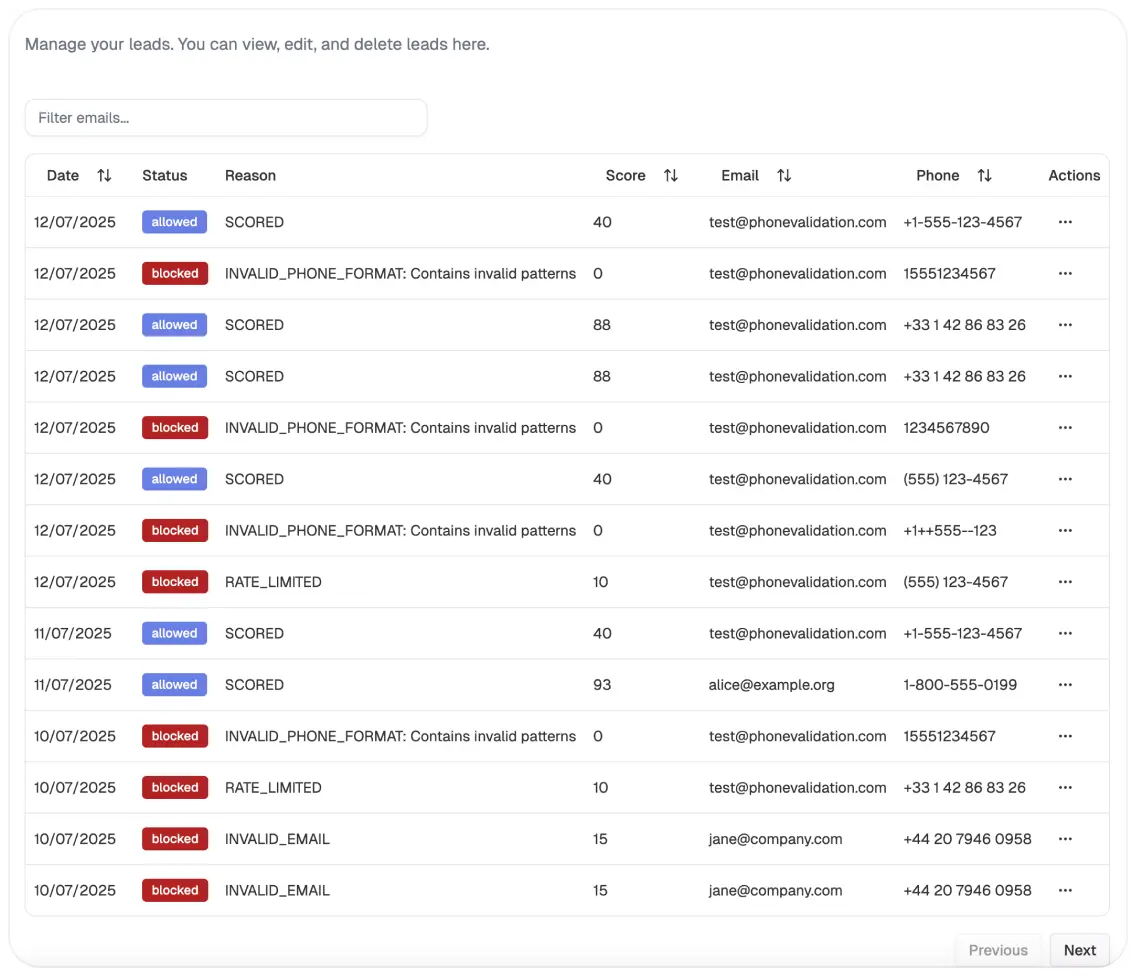Click the date 11/07/2025 in alice's row
Screen dimensions: 1136x976
72,685
